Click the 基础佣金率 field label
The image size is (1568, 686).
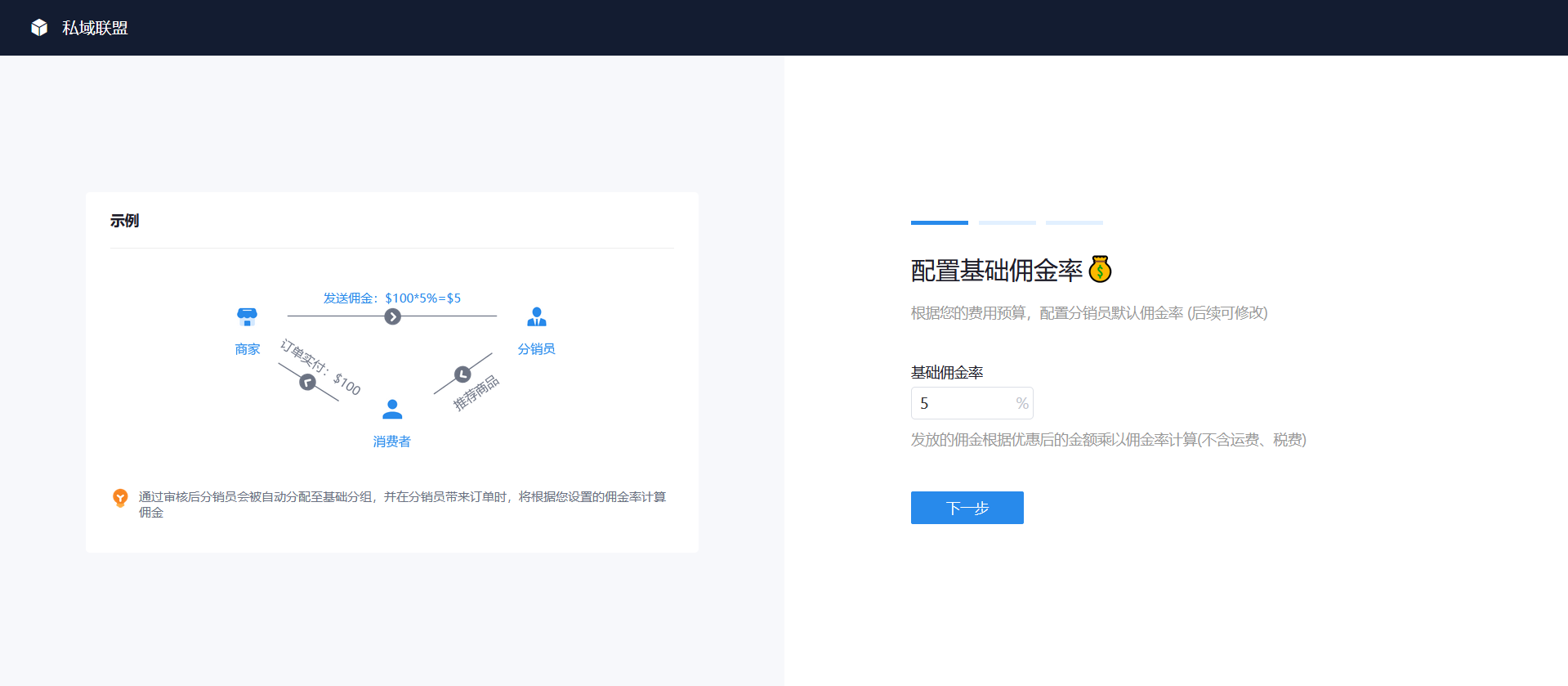[947, 372]
